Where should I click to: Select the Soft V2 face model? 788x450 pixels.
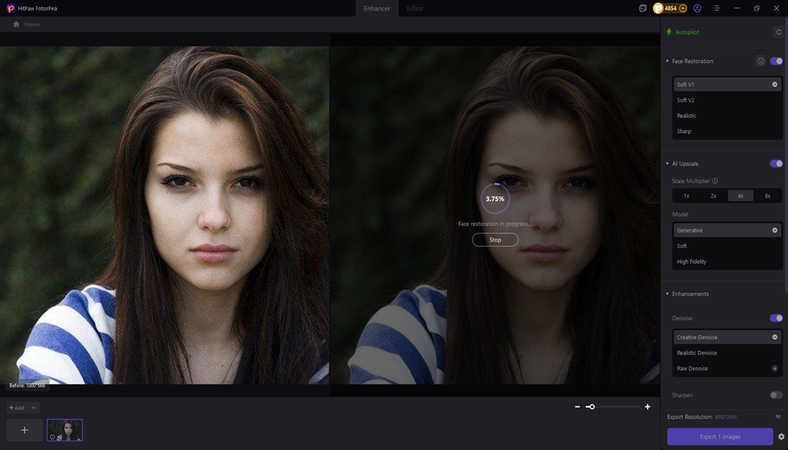pyautogui.click(x=727, y=100)
